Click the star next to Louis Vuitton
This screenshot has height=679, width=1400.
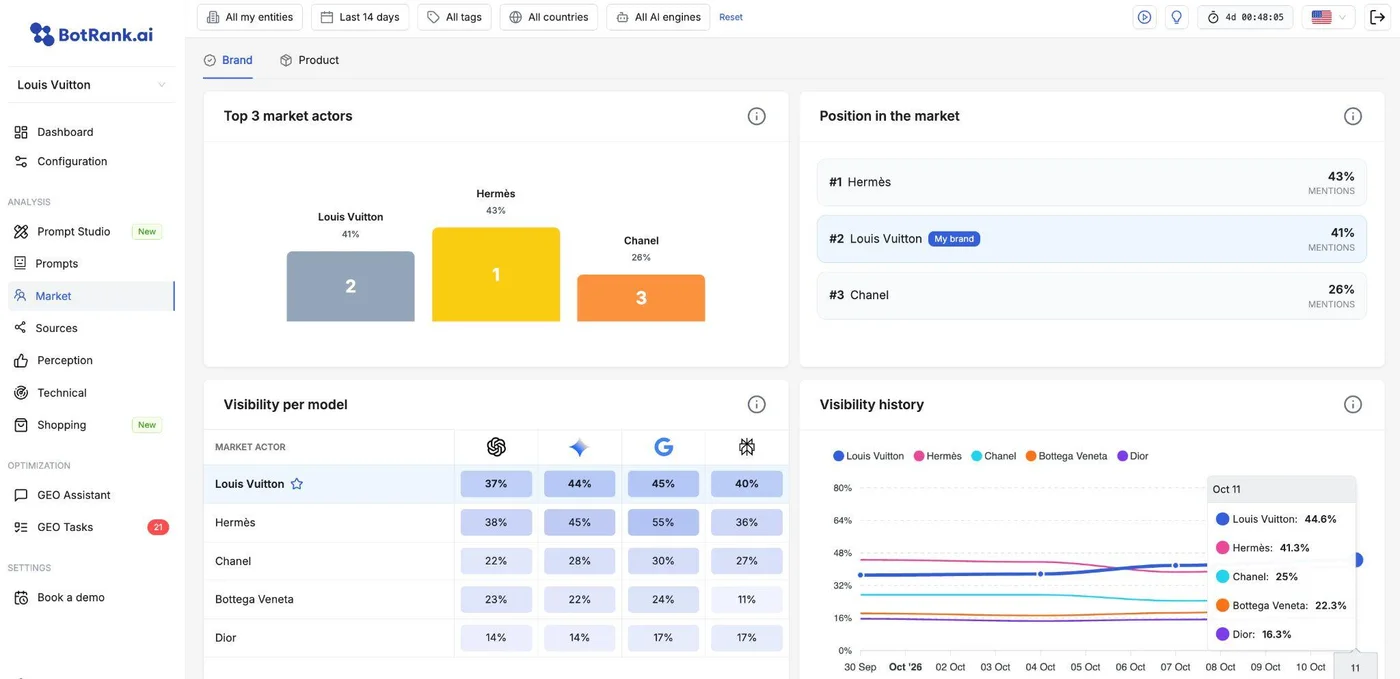(x=297, y=484)
